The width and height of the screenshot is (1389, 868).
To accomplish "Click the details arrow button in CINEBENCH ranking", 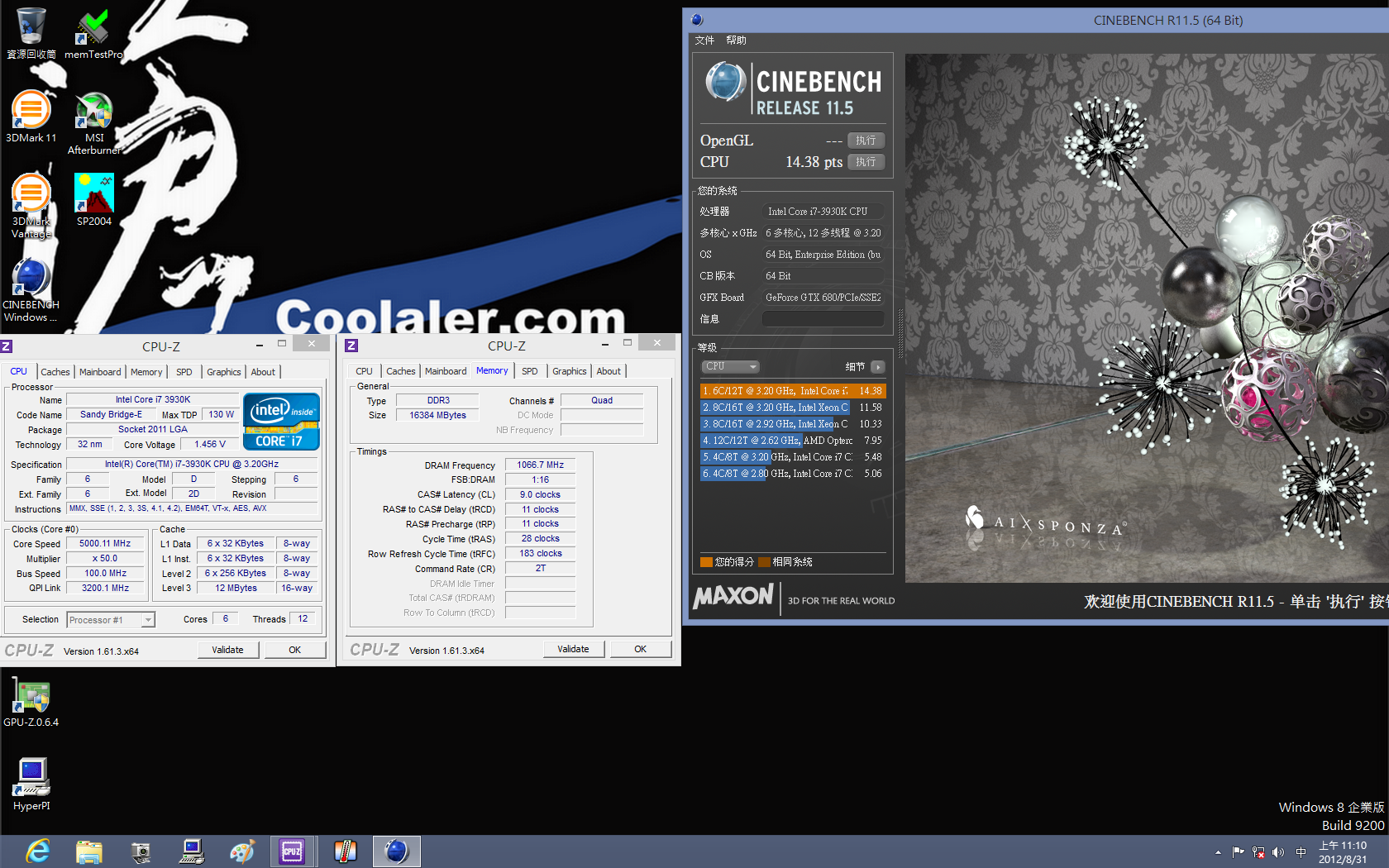I will click(x=878, y=366).
